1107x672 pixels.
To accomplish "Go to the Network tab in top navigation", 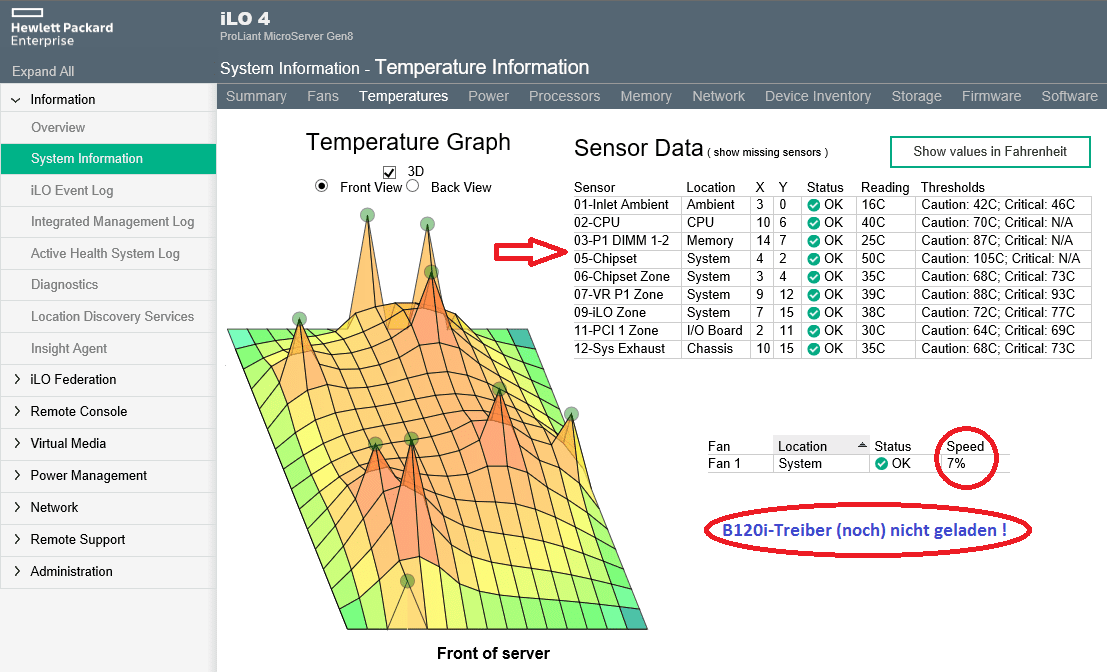I will 718,96.
